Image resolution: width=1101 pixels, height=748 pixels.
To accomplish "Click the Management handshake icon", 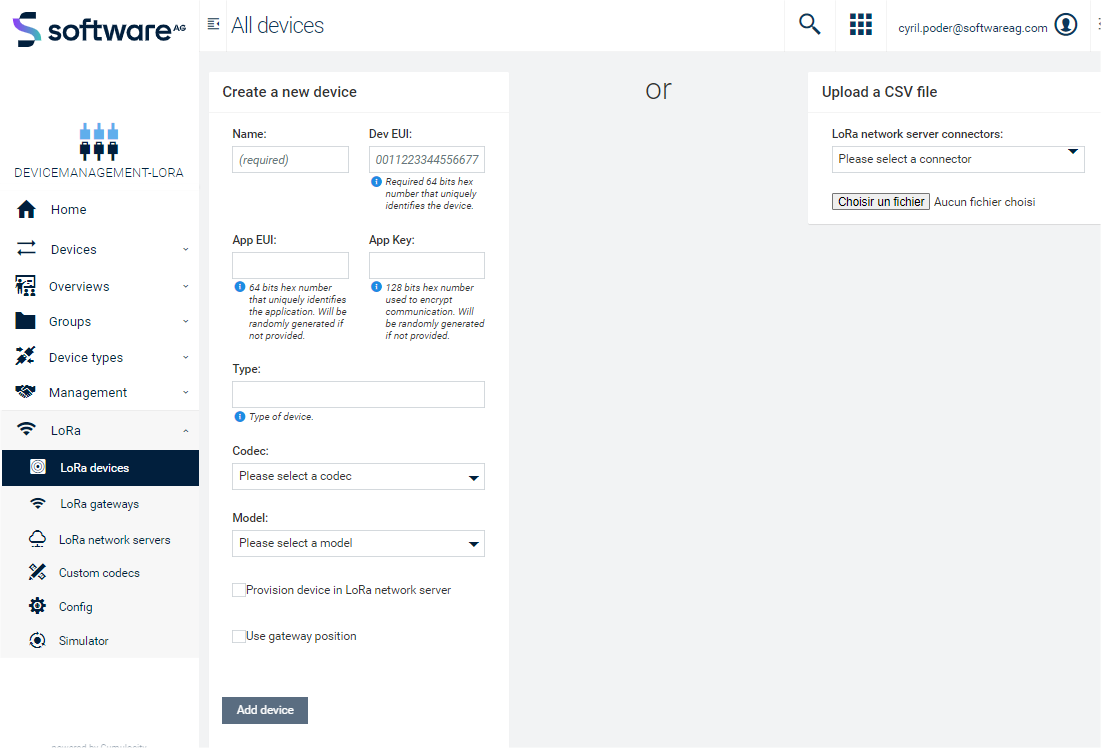I will tap(25, 392).
